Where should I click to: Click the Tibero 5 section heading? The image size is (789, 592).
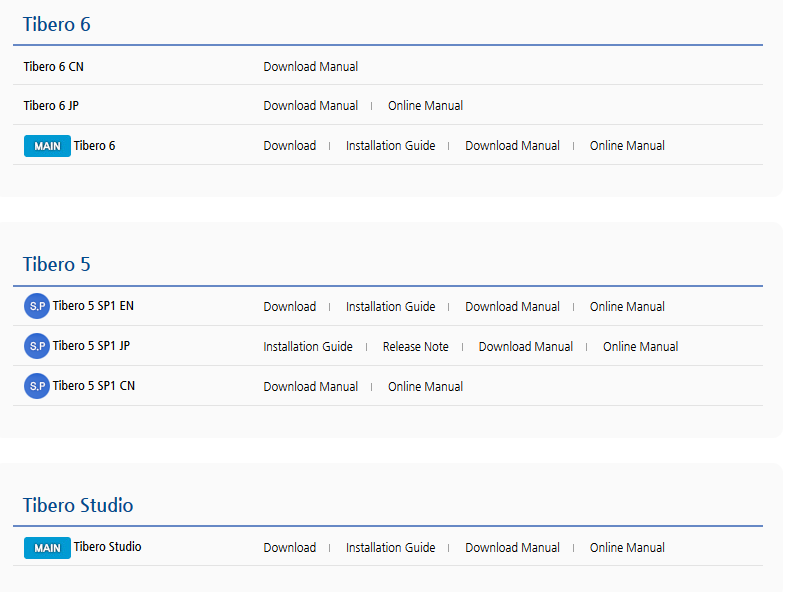click(x=56, y=264)
